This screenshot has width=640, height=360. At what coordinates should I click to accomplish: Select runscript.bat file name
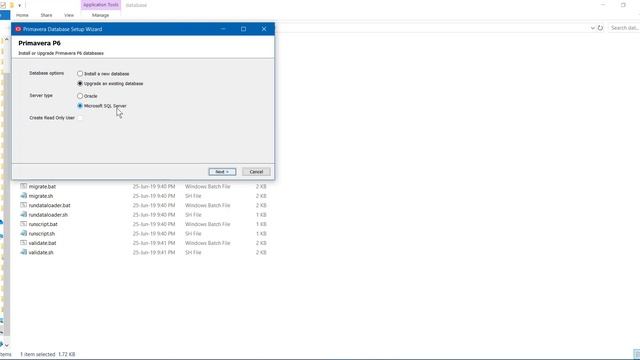pyautogui.click(x=43, y=224)
